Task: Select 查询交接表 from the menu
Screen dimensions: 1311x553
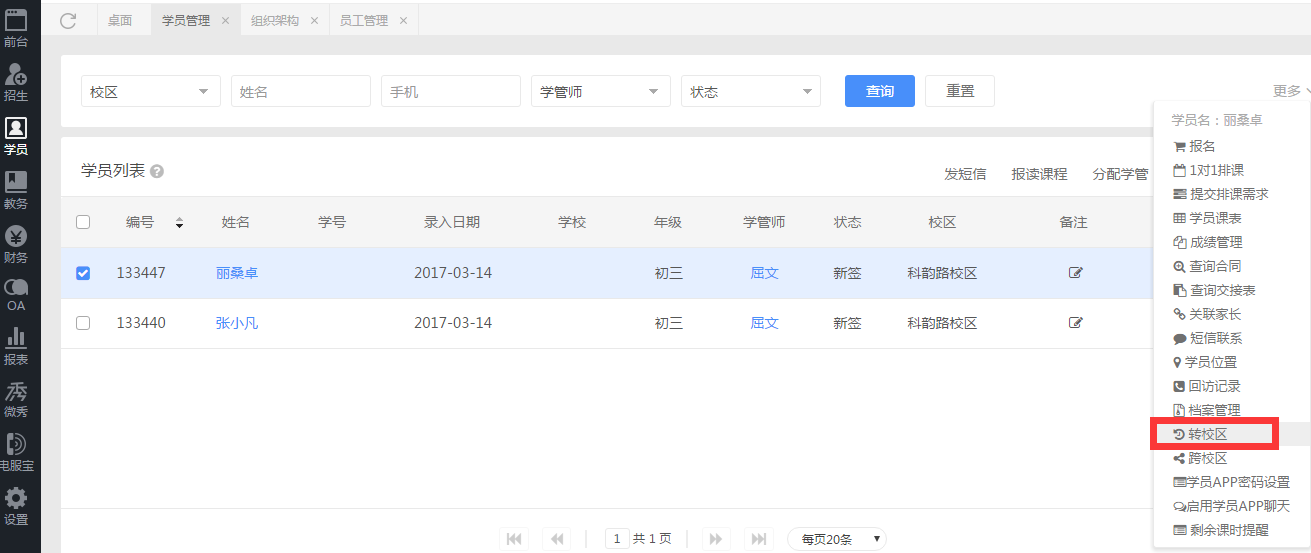Action: (x=1214, y=290)
